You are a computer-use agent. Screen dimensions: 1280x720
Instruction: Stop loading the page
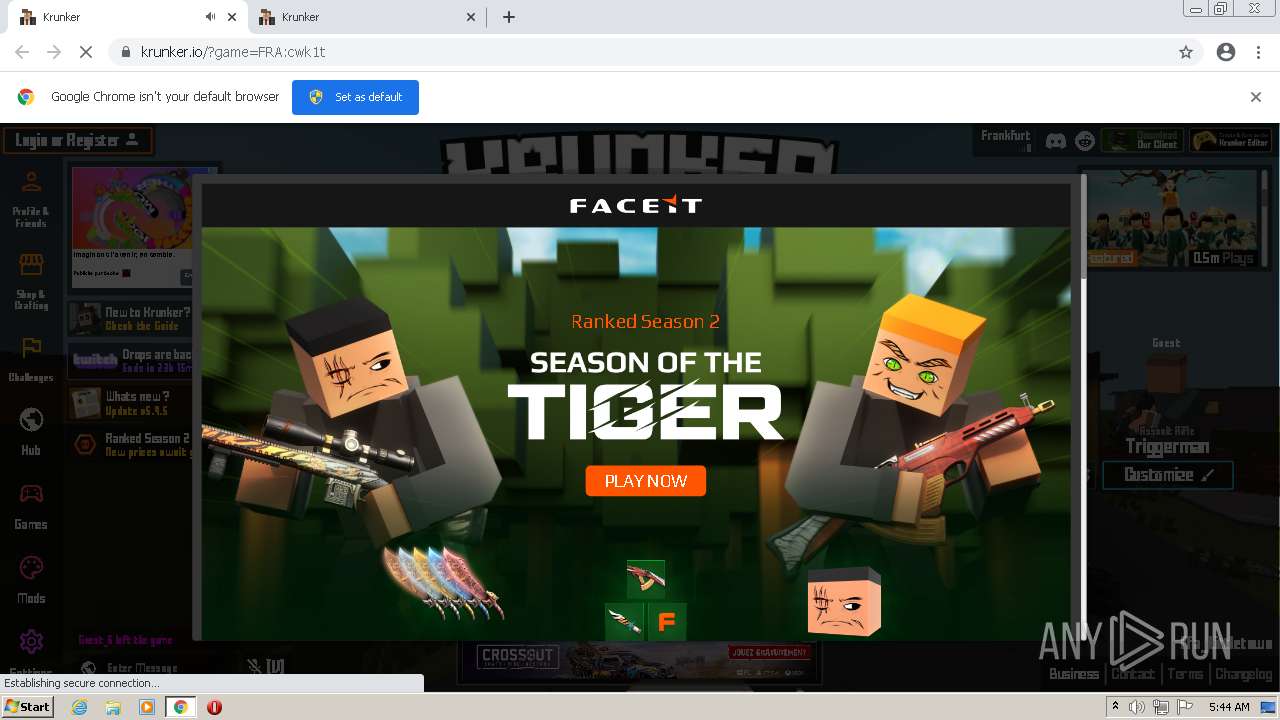pyautogui.click(x=86, y=52)
